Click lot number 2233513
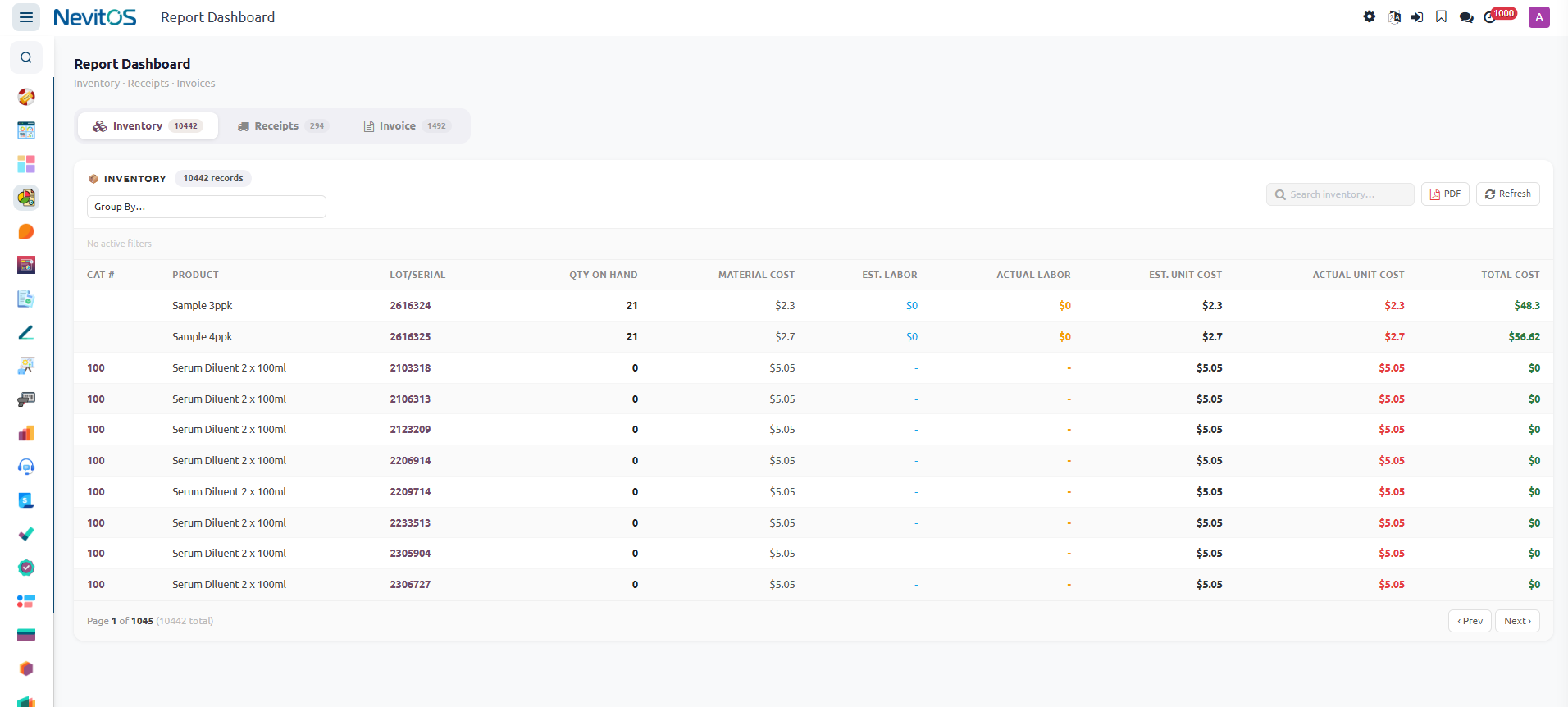This screenshot has height=707, width=1568. [410, 523]
